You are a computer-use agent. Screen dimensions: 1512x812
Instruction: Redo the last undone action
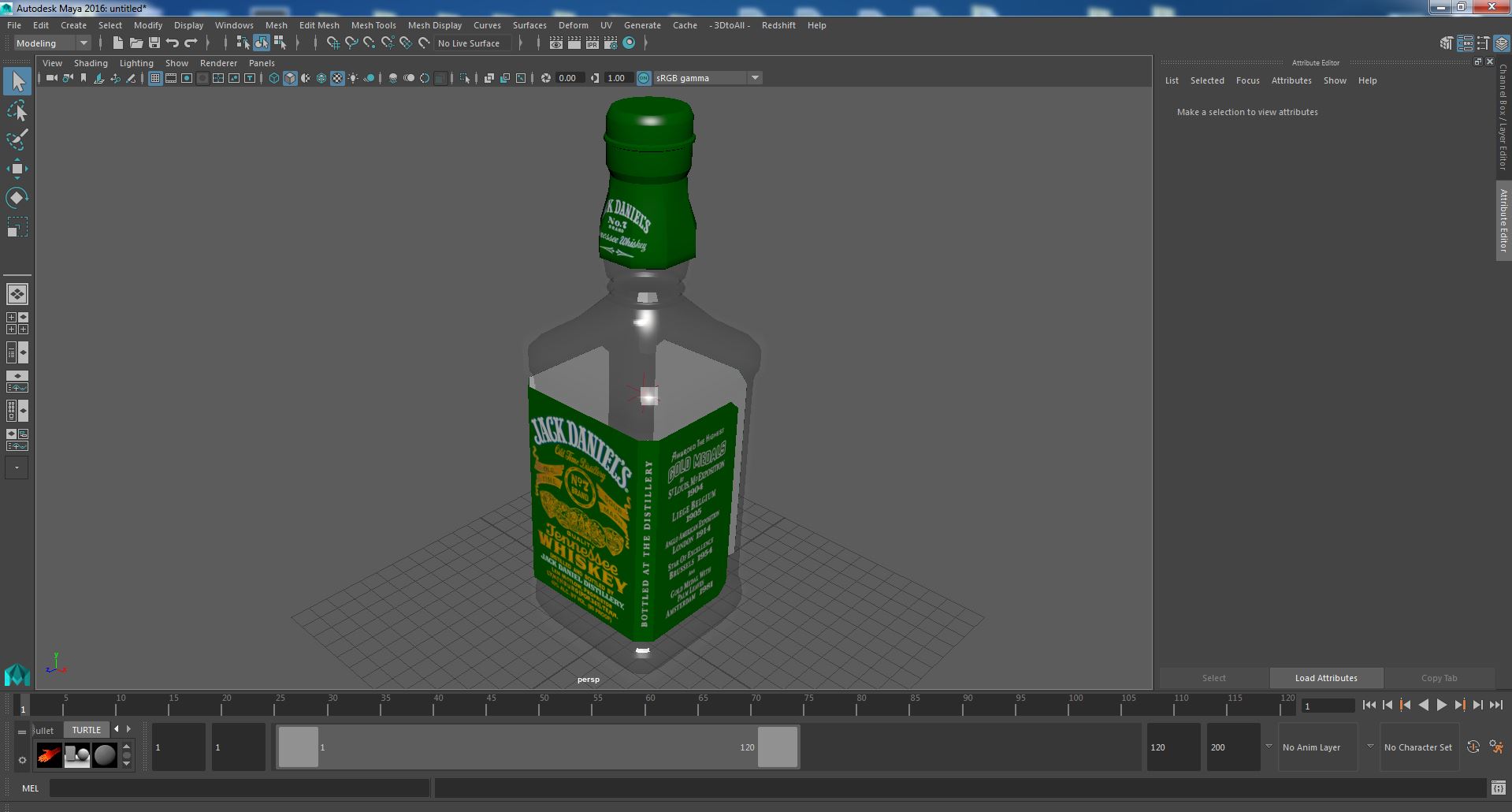(191, 43)
